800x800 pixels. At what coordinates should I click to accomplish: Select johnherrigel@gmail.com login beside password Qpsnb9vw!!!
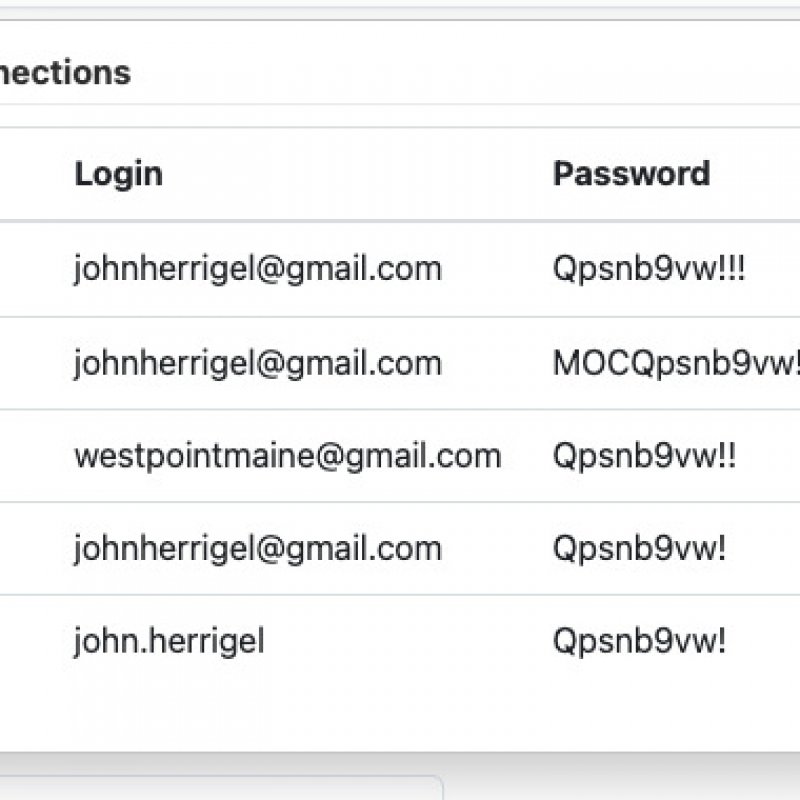[257, 269]
